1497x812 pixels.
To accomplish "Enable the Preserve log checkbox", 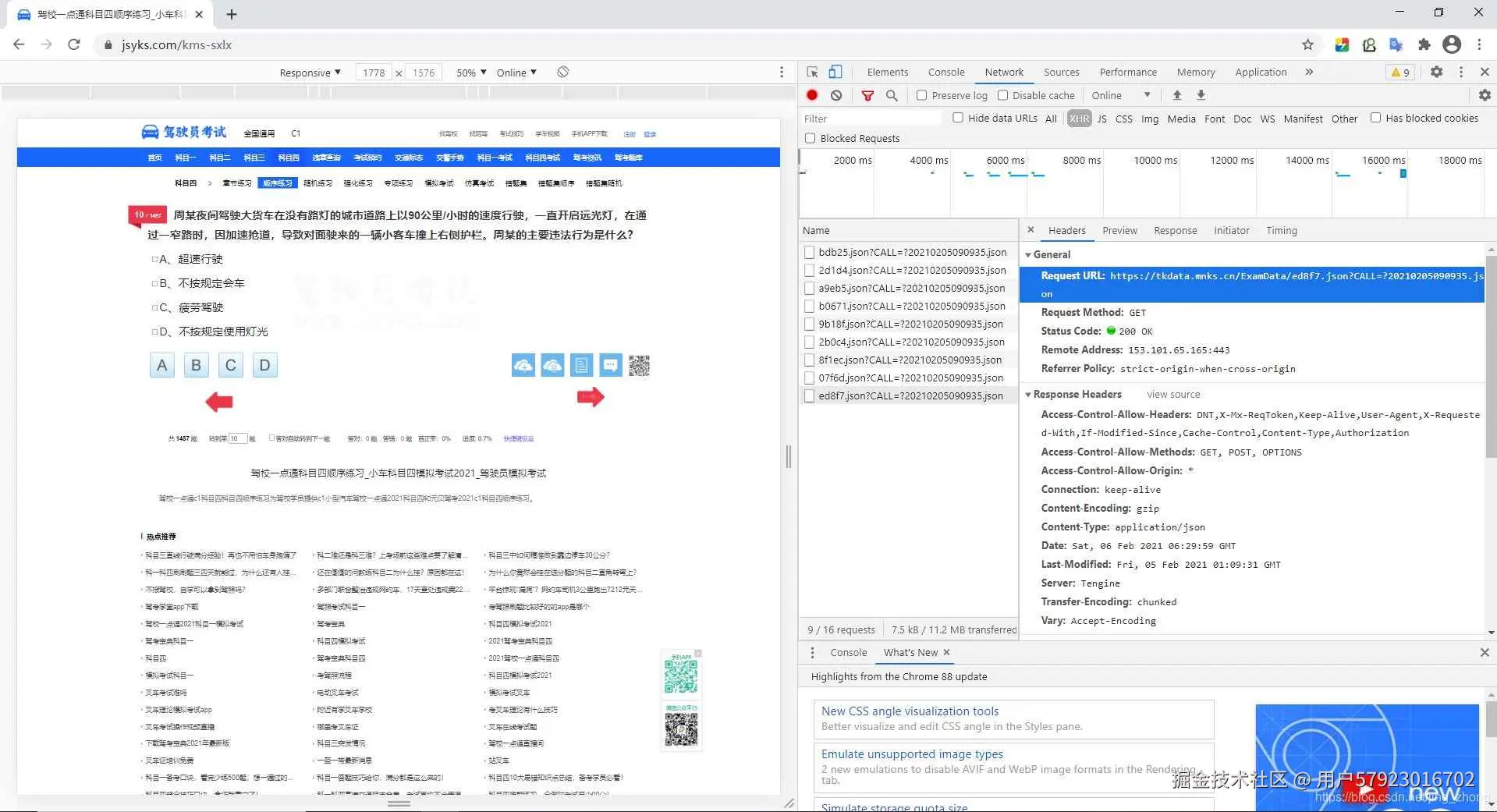I will click(x=921, y=95).
